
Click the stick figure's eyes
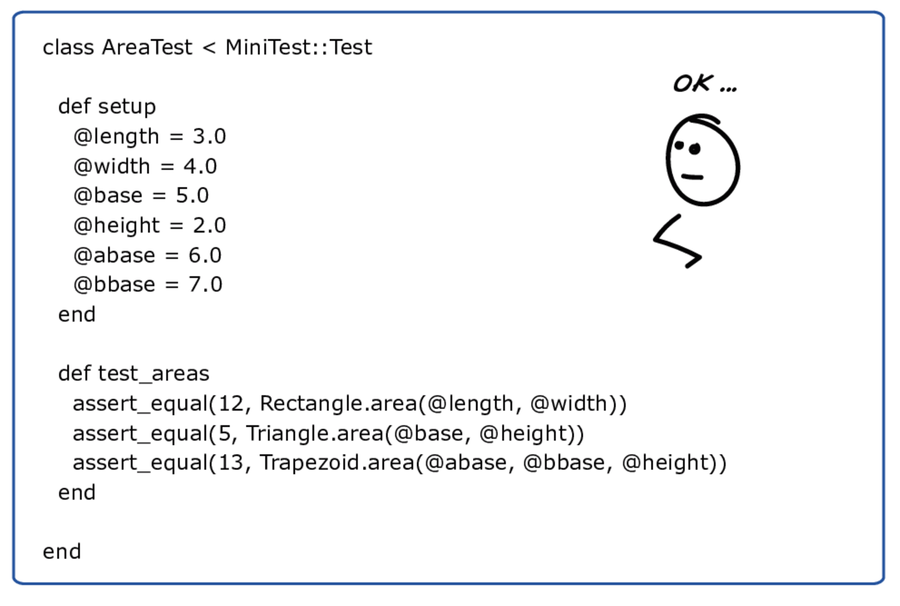687,147
